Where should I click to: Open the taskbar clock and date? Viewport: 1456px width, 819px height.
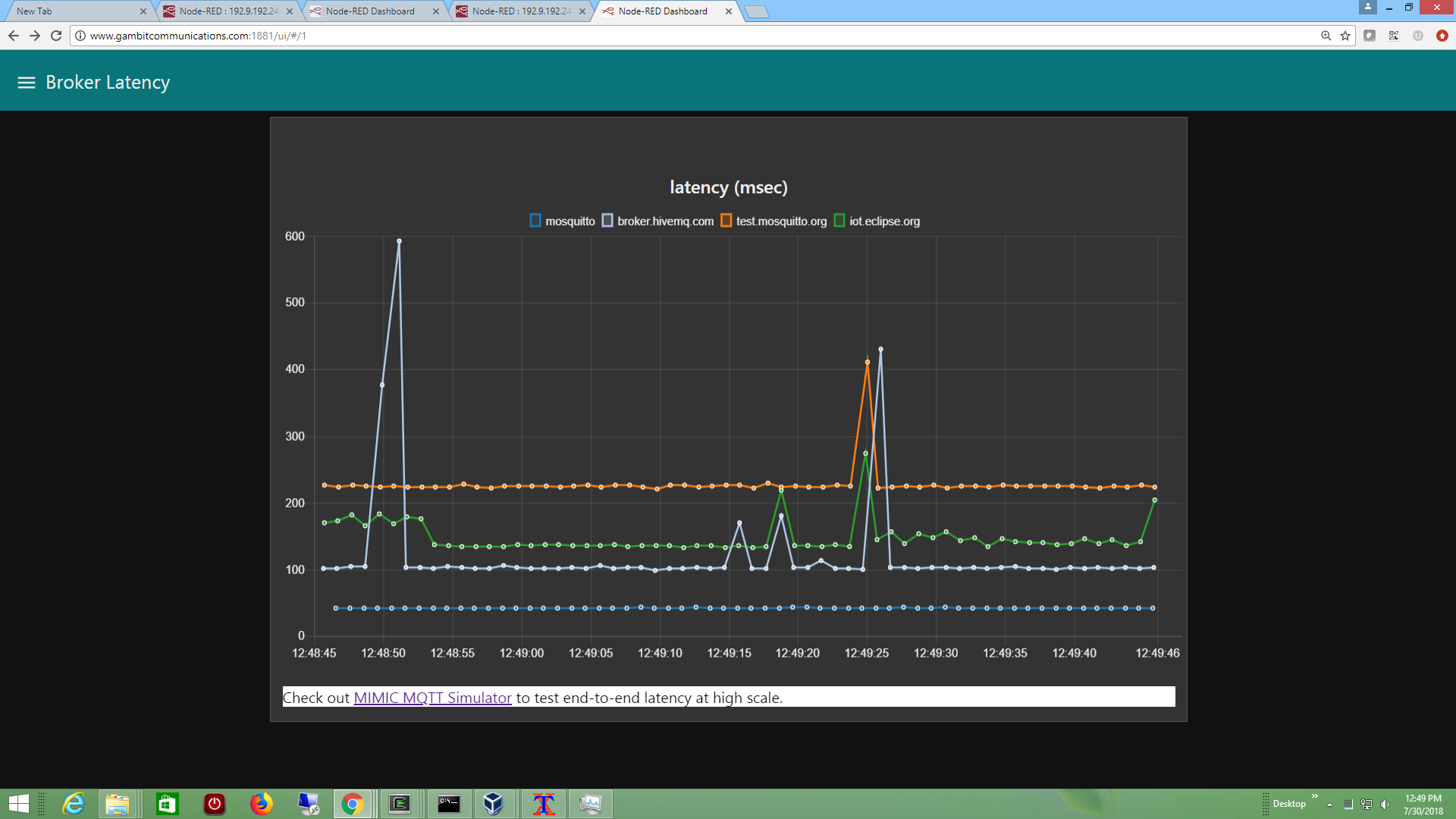(x=1423, y=805)
